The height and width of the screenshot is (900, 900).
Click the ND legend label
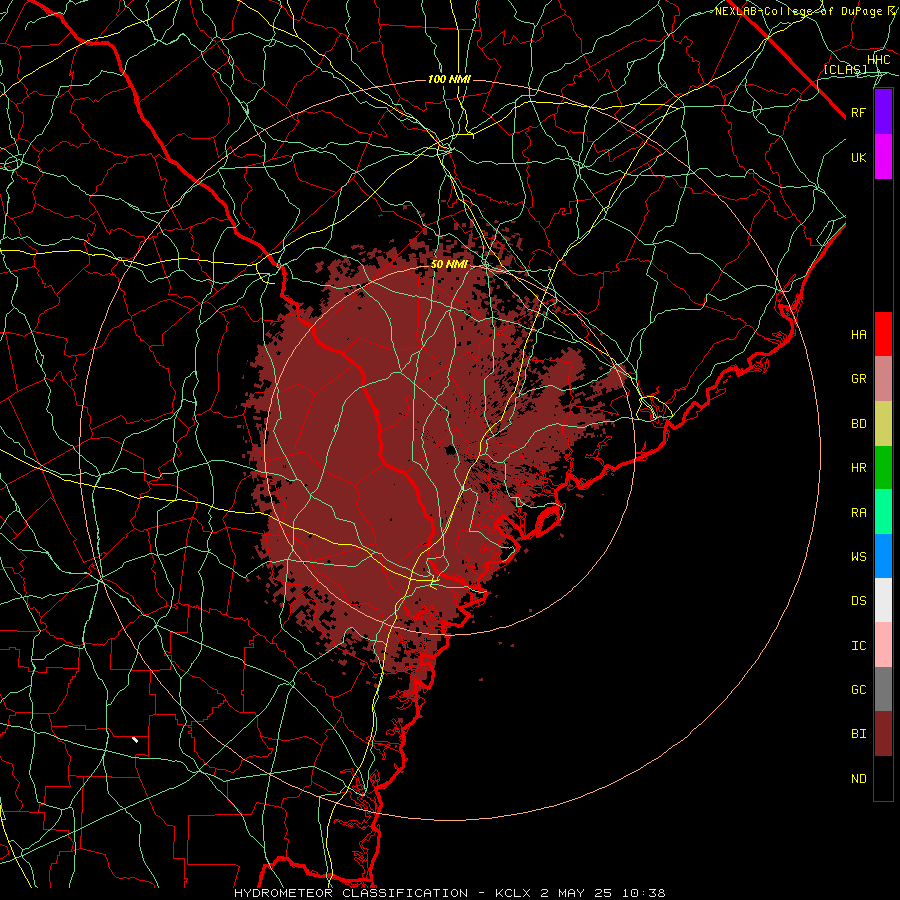pyautogui.click(x=858, y=779)
